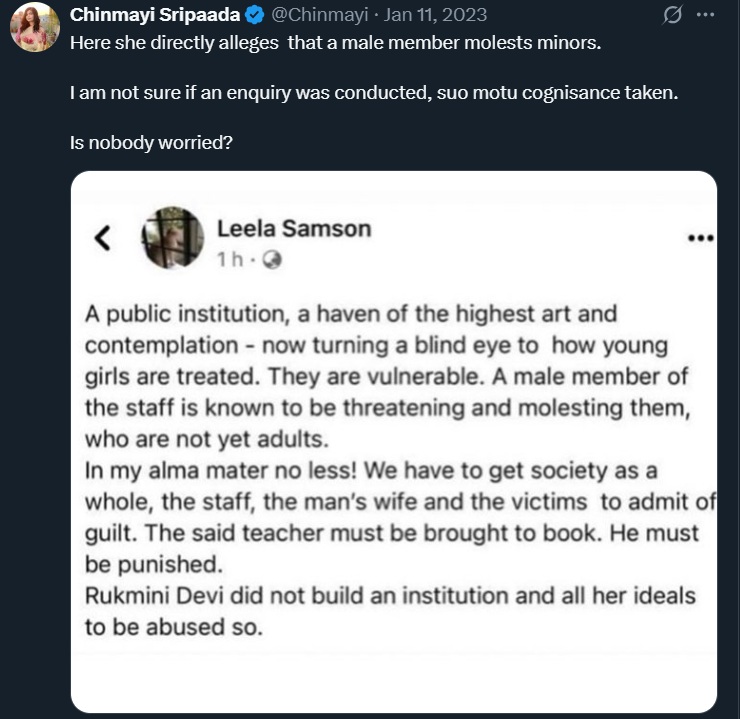Viewport: 740px width, 719px height.
Task: Click the Chinmayi Sripaada display name
Action: [156, 15]
